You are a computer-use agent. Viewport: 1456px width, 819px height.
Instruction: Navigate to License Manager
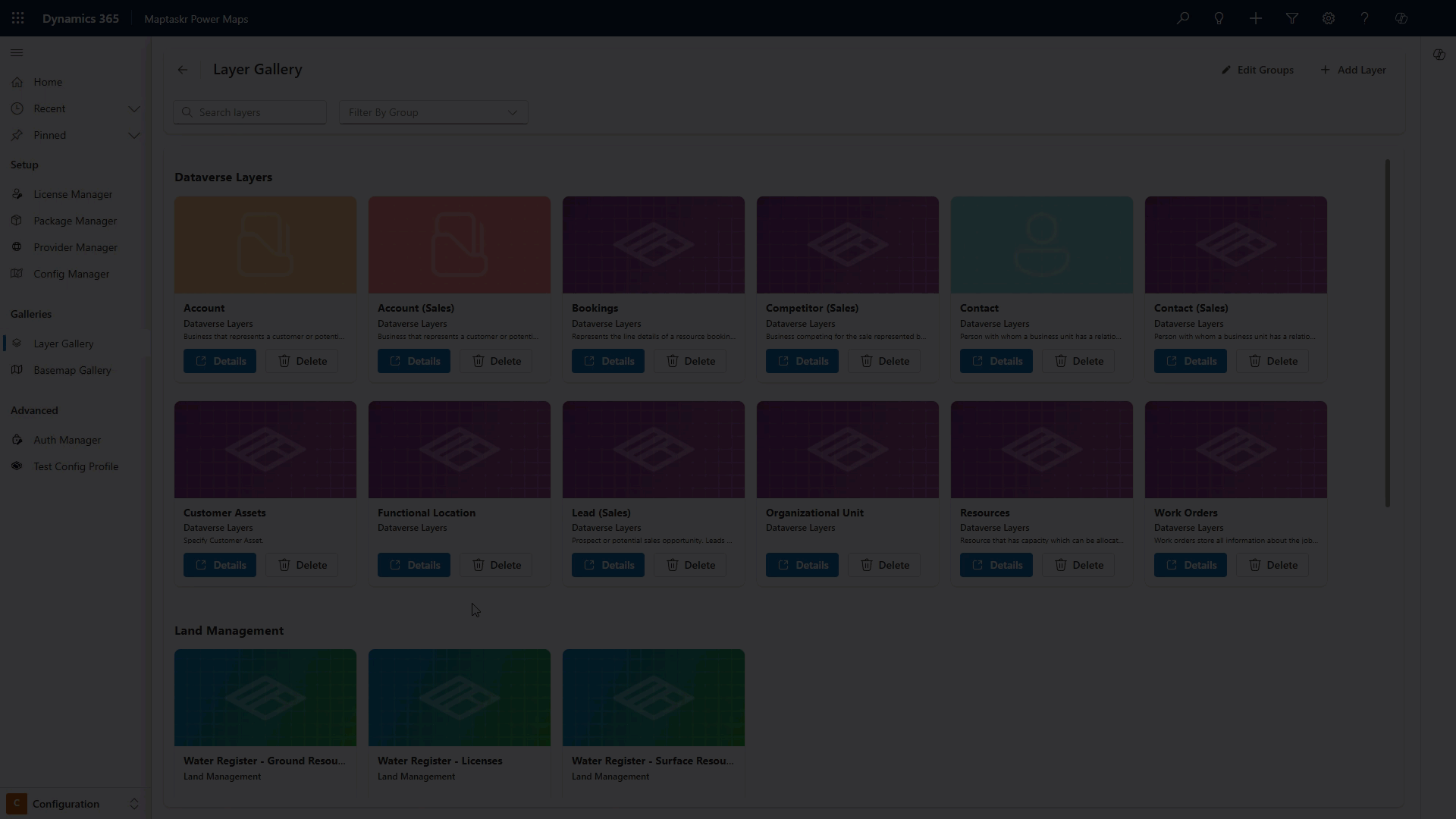click(73, 194)
